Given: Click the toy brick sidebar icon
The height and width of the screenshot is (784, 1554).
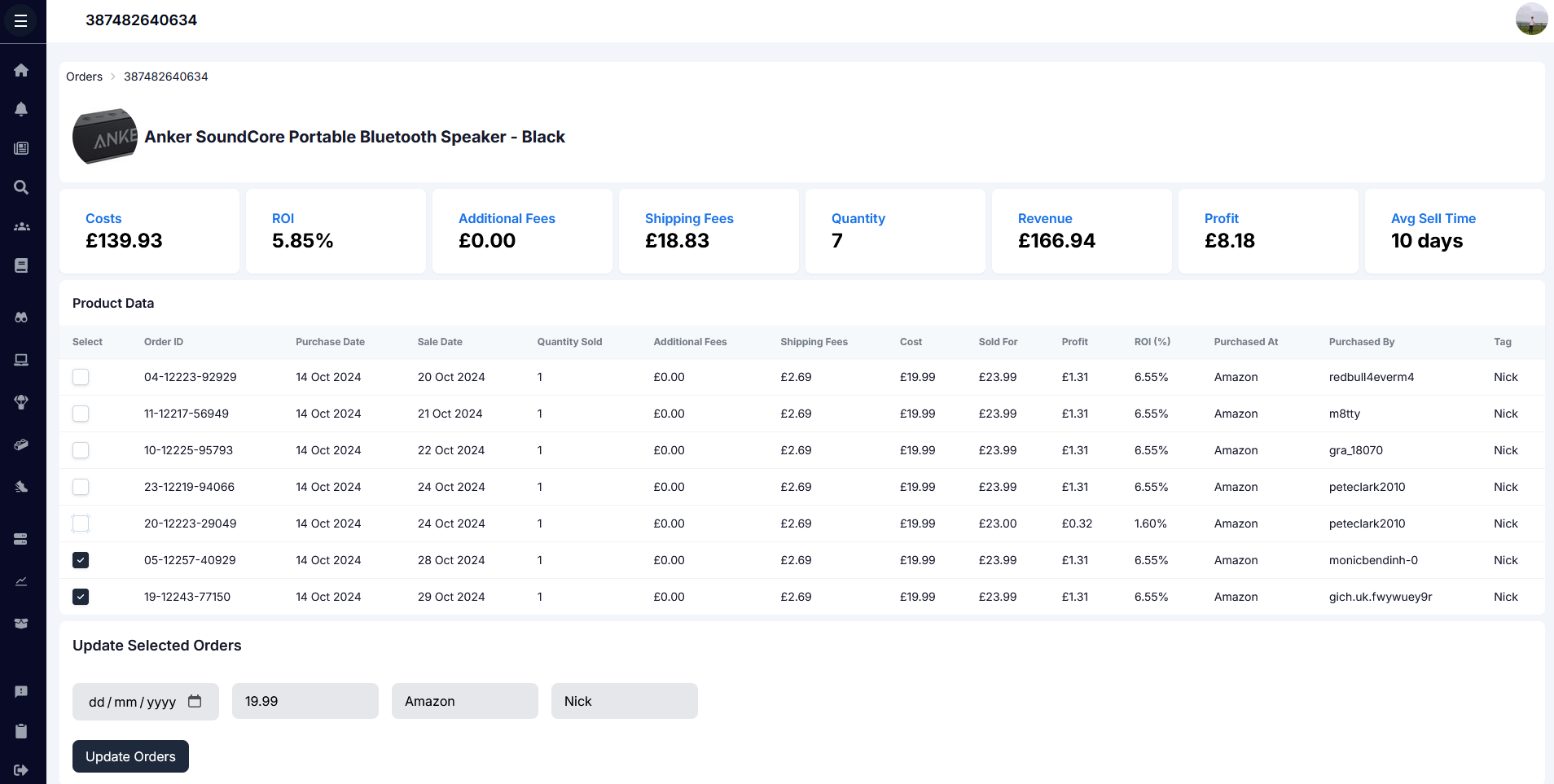Looking at the screenshot, I should click(21, 445).
